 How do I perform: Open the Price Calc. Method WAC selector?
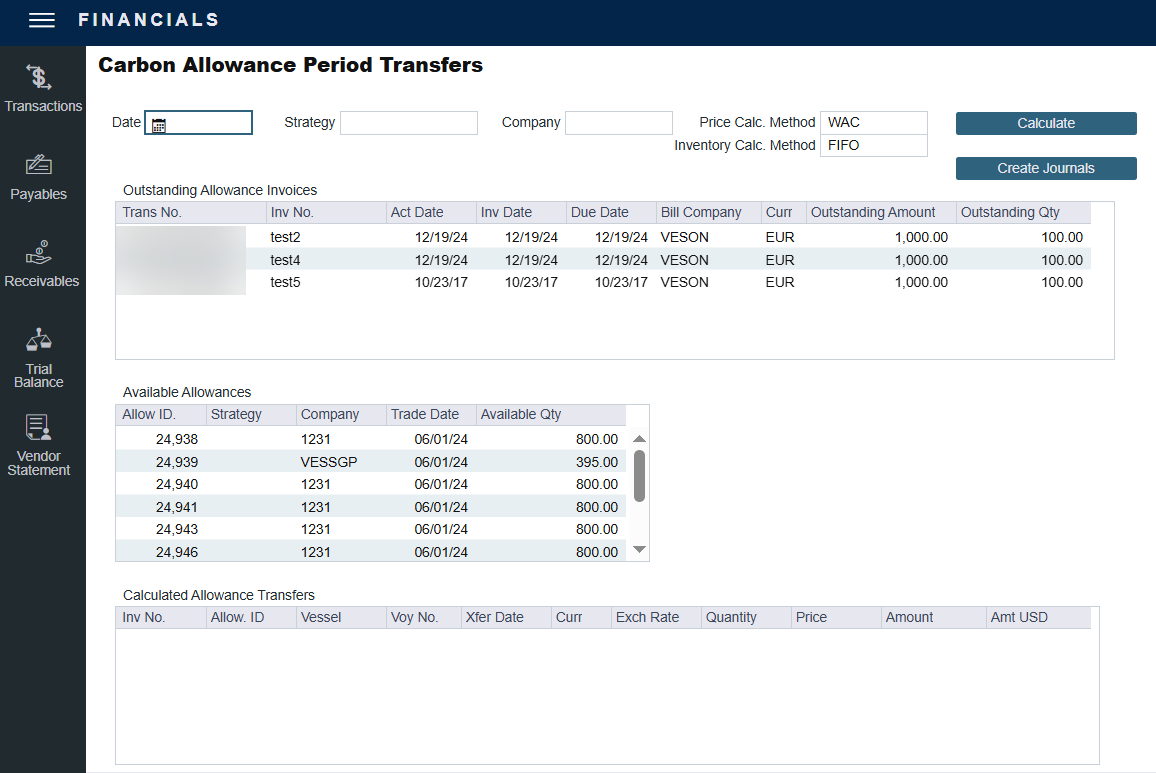pos(872,122)
